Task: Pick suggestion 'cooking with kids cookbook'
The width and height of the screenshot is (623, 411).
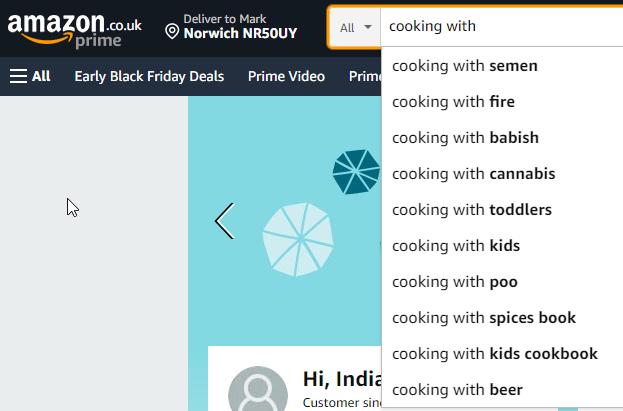Action: (495, 354)
